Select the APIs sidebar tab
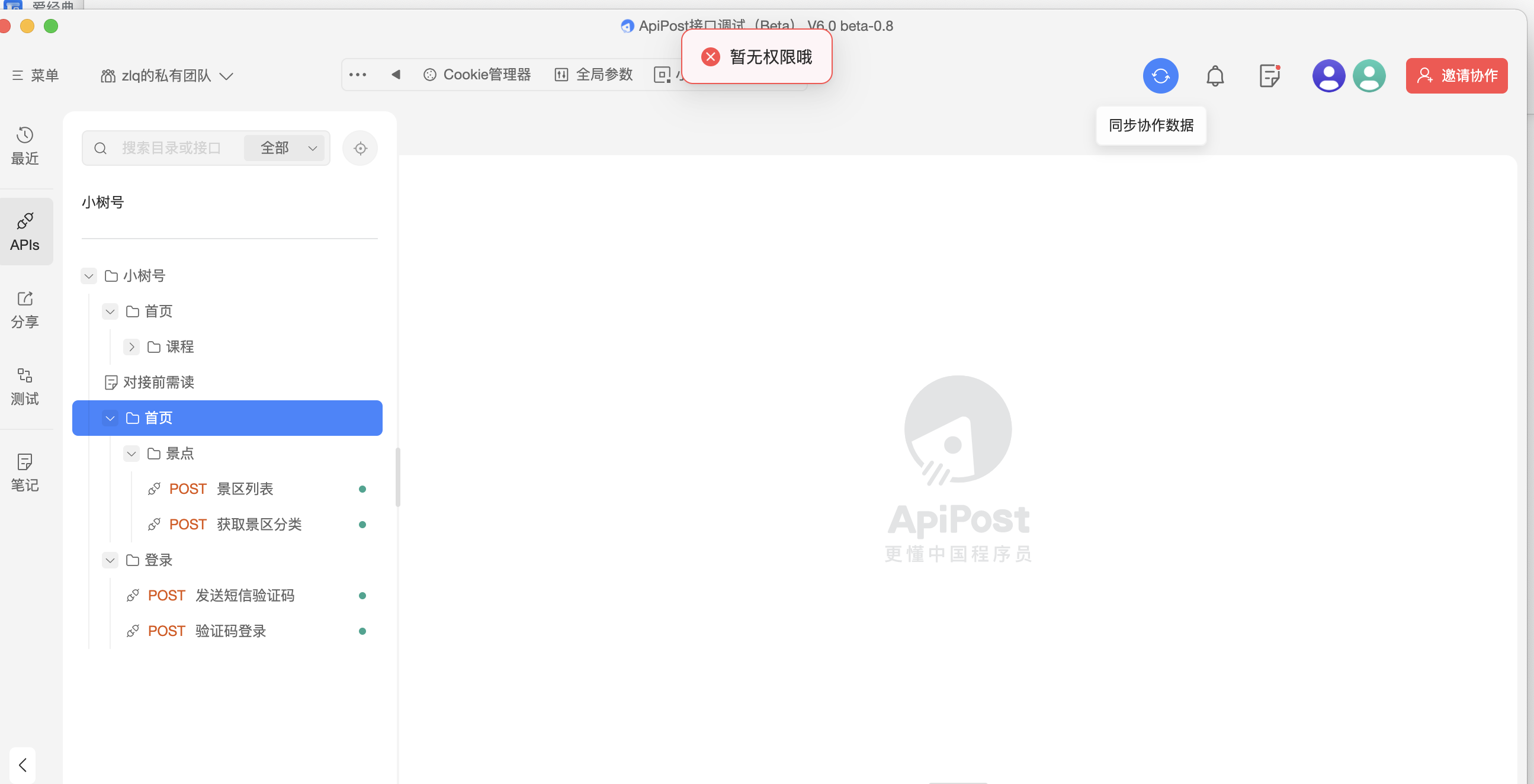This screenshot has height=784, width=1534. click(25, 232)
